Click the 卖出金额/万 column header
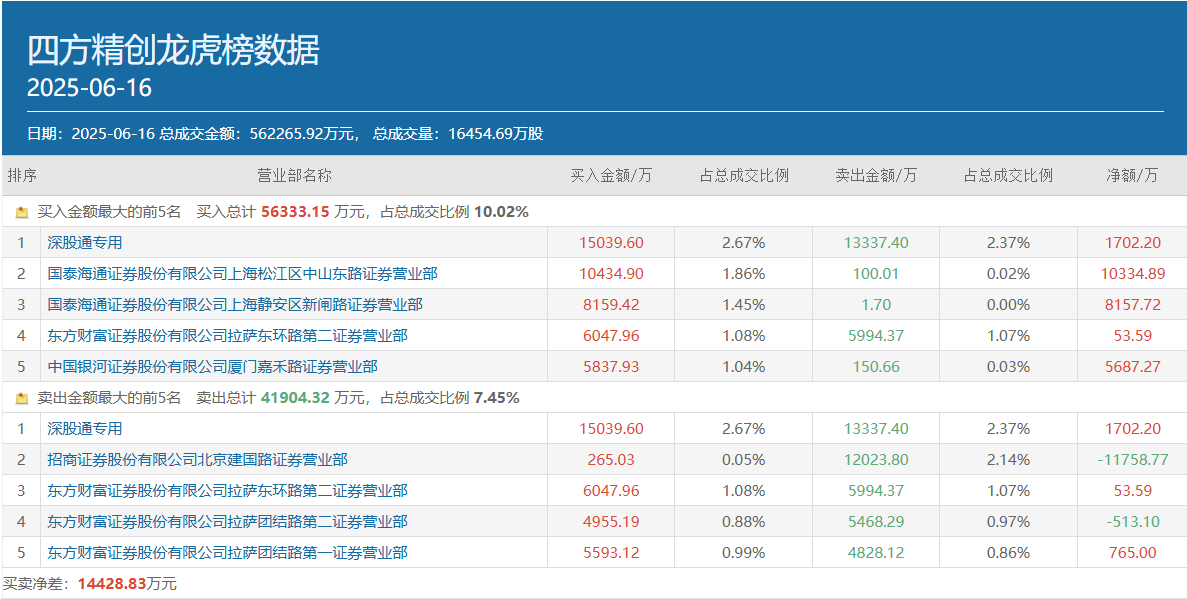This screenshot has height=599, width=1187. pos(876,176)
